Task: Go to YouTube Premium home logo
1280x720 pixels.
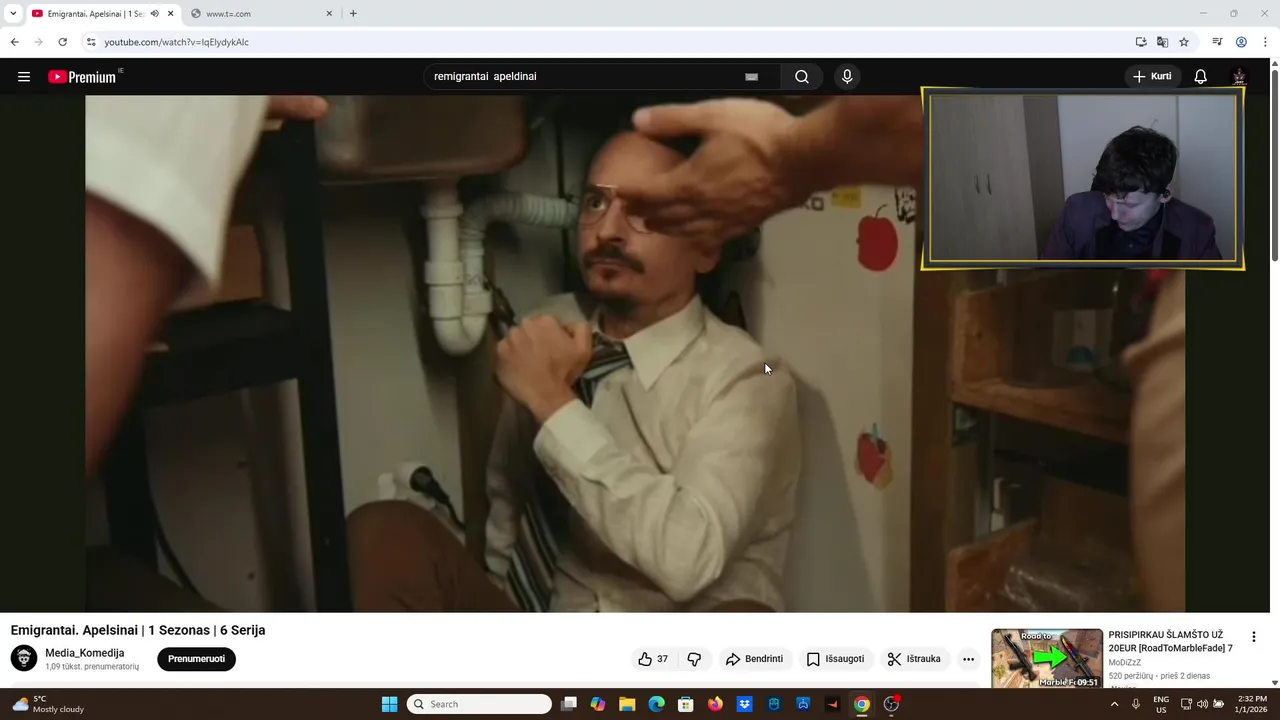Action: [x=82, y=77]
